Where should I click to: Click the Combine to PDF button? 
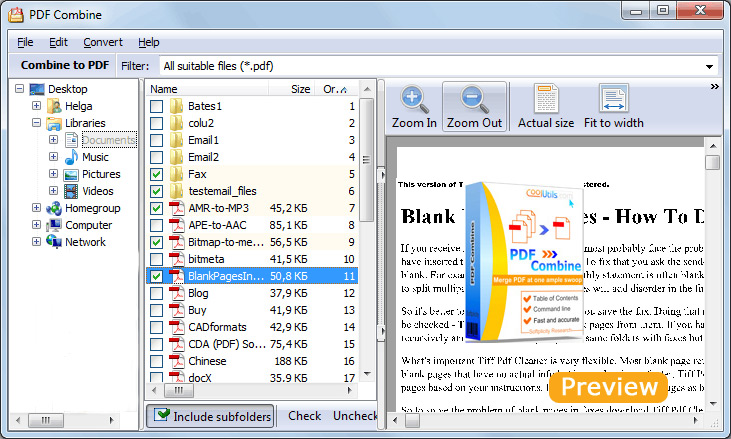[65, 65]
